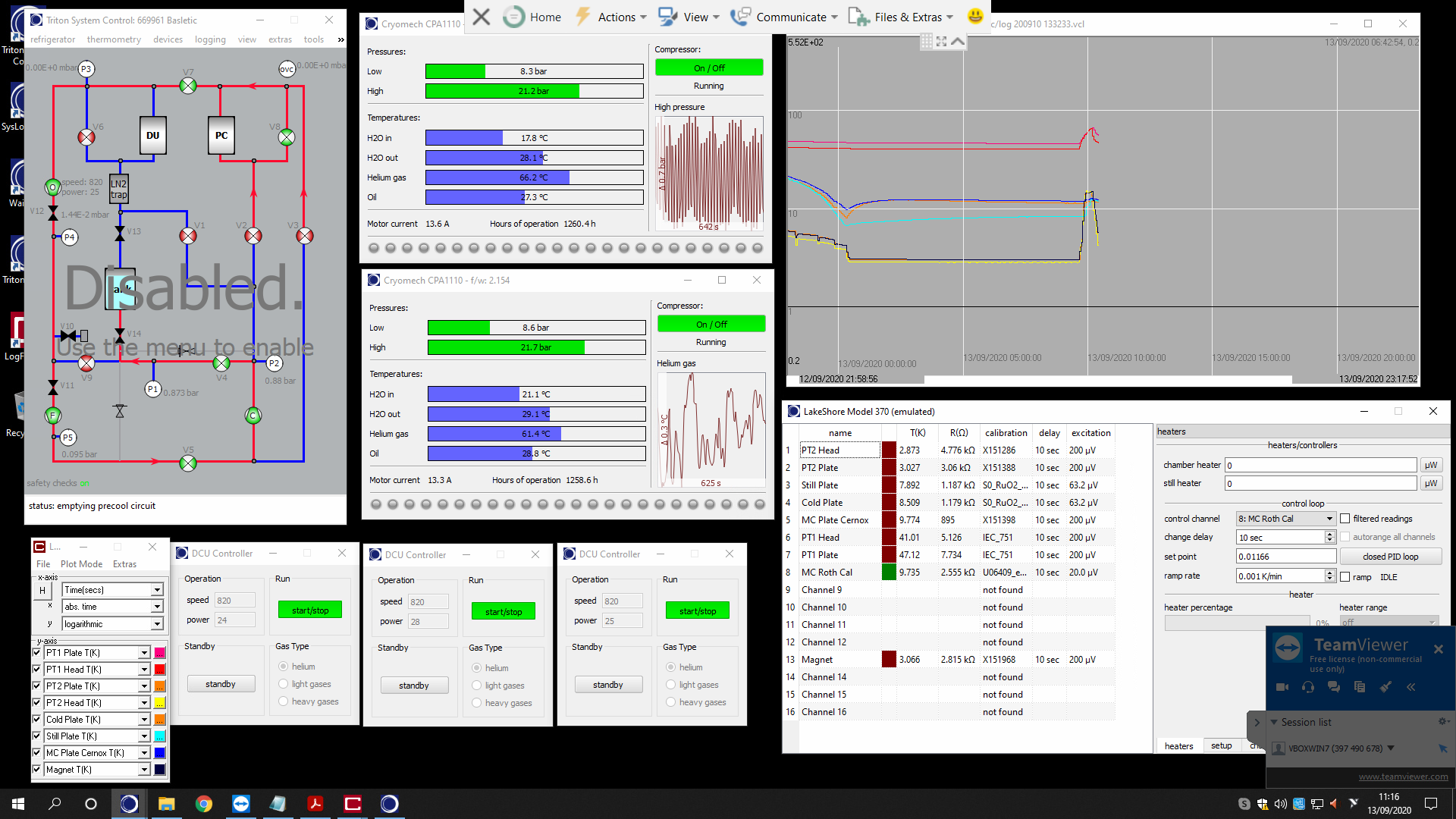The image size is (1456, 819).
Task: Click the pink PT1 Plate color swatch
Action: (160, 653)
